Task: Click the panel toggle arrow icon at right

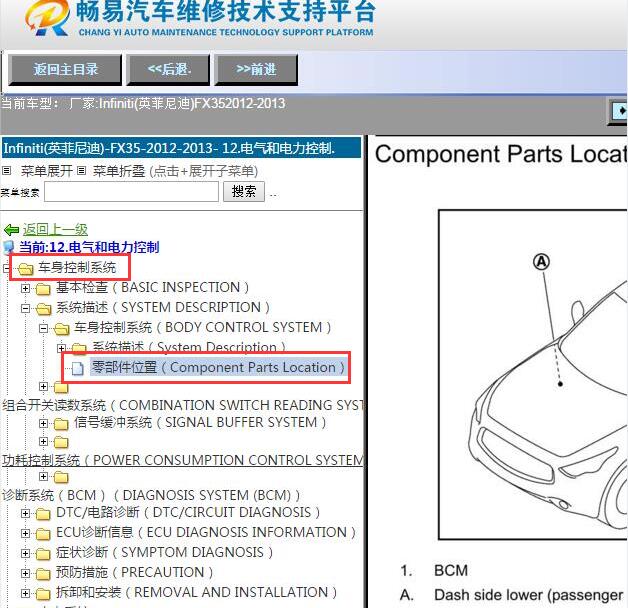Action: (x=618, y=112)
